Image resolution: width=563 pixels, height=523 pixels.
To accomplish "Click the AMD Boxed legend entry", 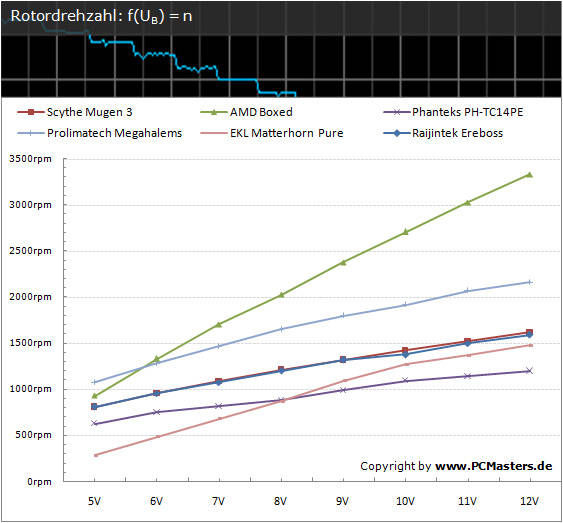I will pos(246,112).
